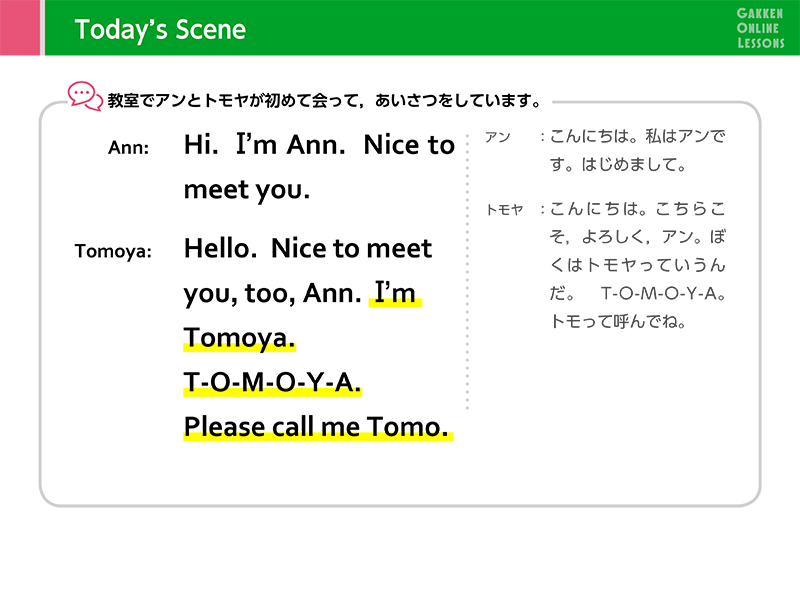Click the Japanese scene description caption
The image size is (800, 600).
click(326, 101)
